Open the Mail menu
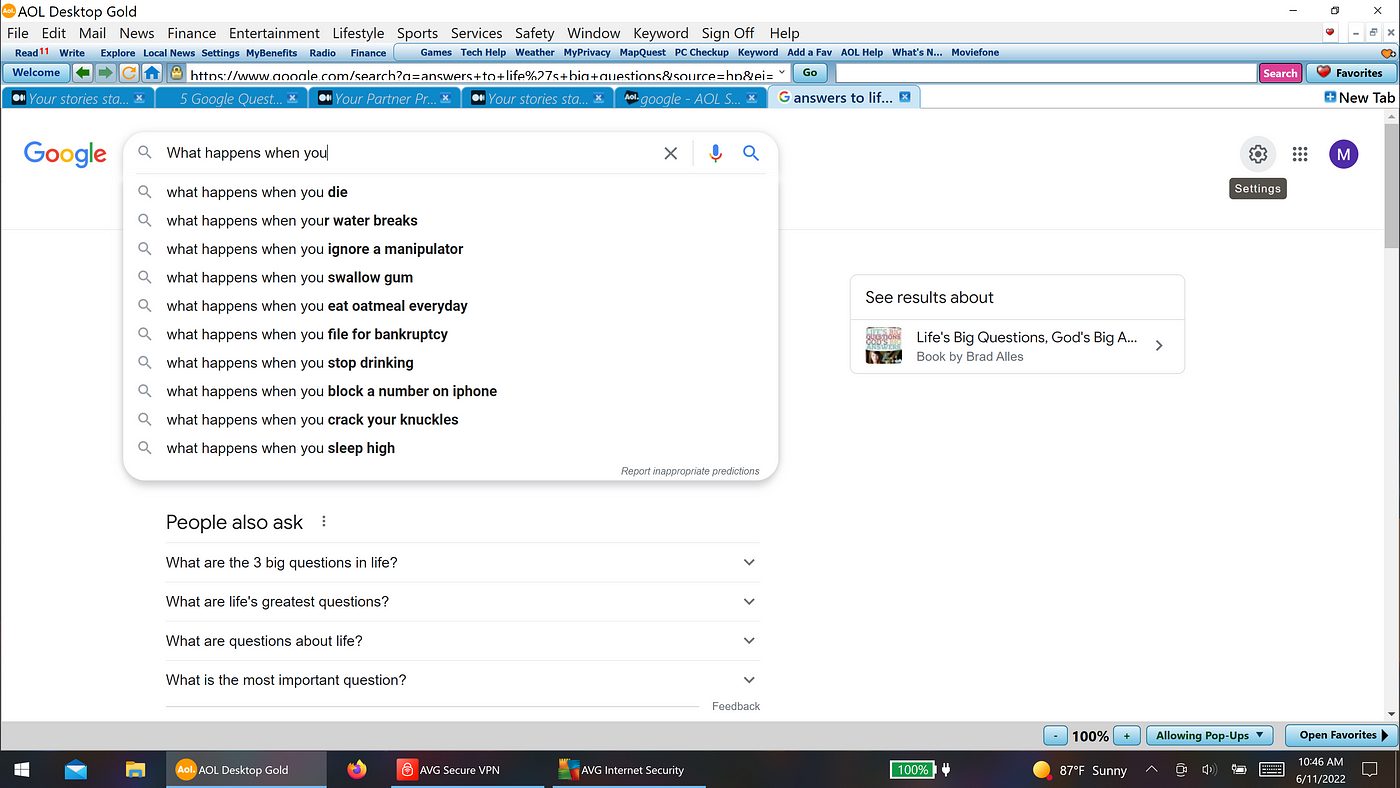This screenshot has width=1400, height=788. pos(92,33)
